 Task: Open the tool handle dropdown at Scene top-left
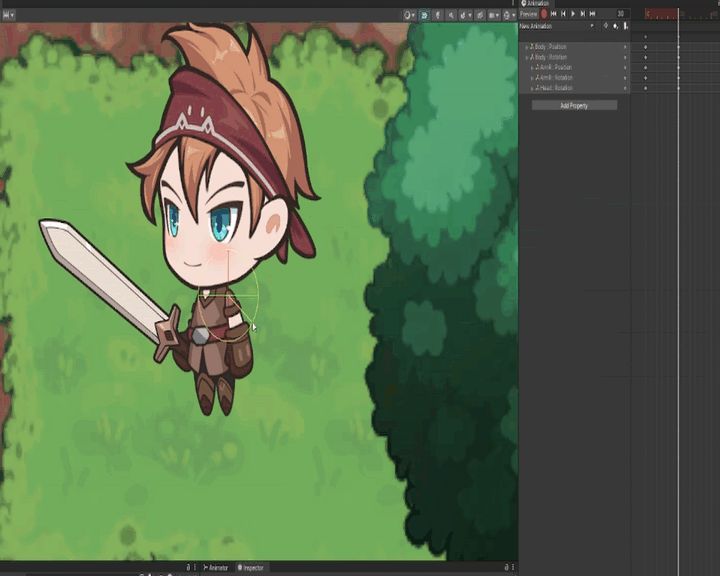pyautogui.click(x=8, y=15)
